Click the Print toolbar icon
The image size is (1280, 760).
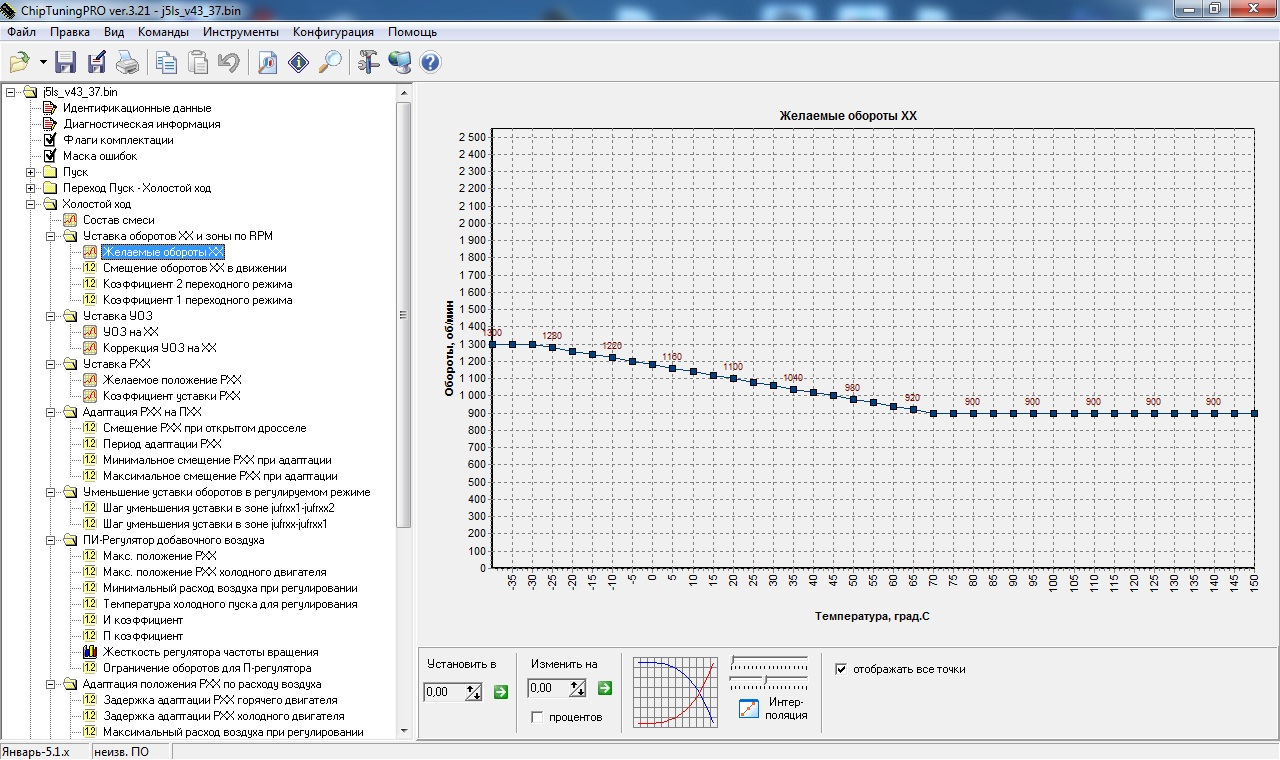coord(128,62)
